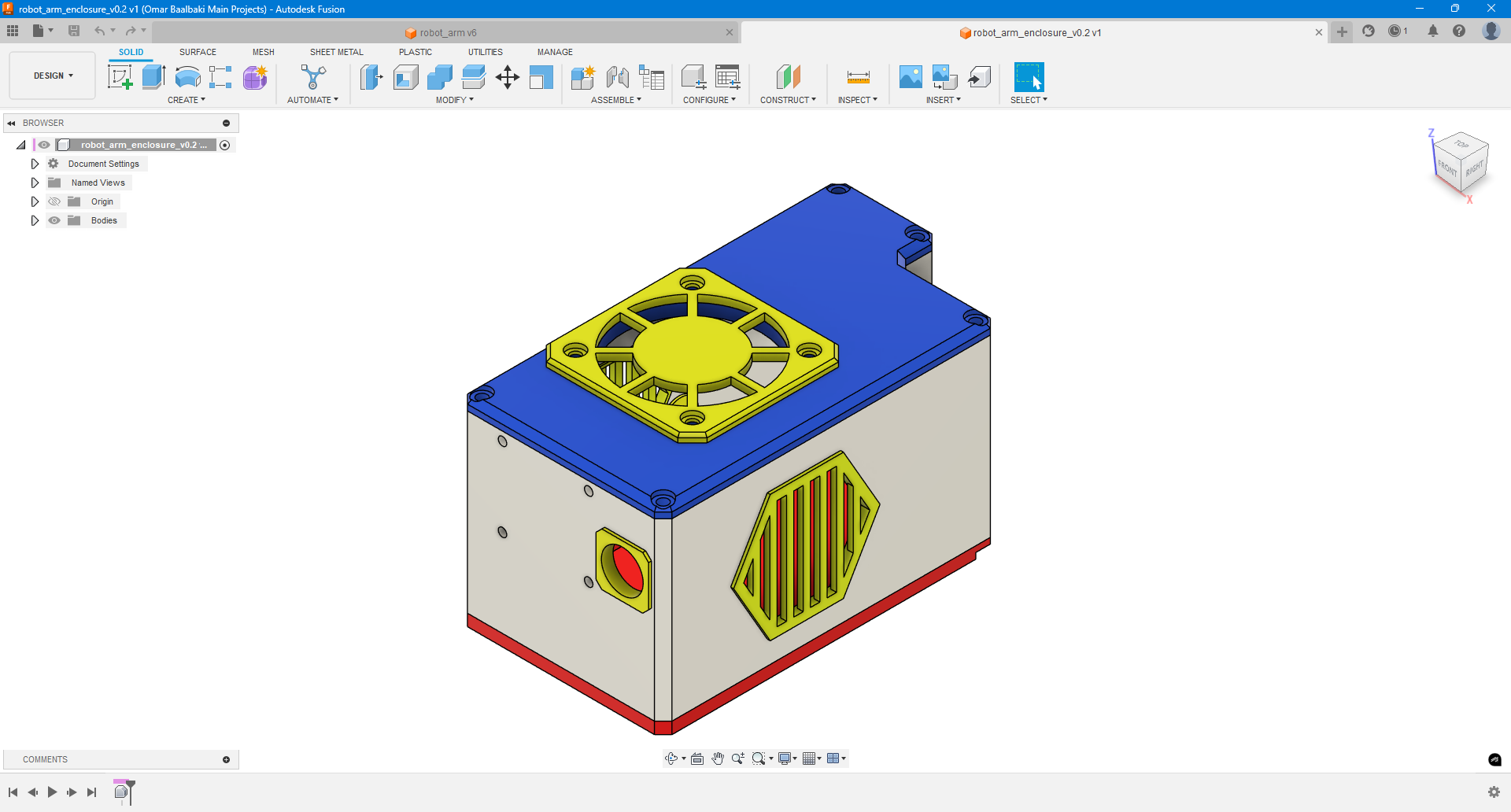Open the CONSTRUCT dropdown menu

(x=788, y=100)
